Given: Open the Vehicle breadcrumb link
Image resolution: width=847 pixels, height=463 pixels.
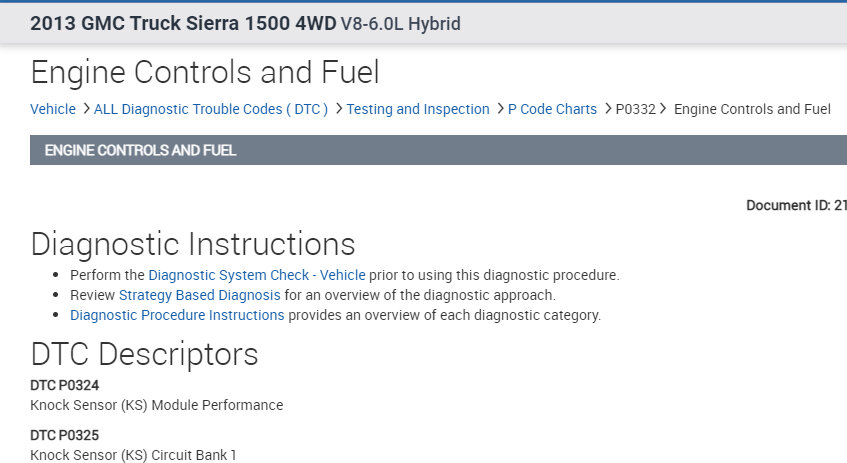Looking at the screenshot, I should coord(53,109).
